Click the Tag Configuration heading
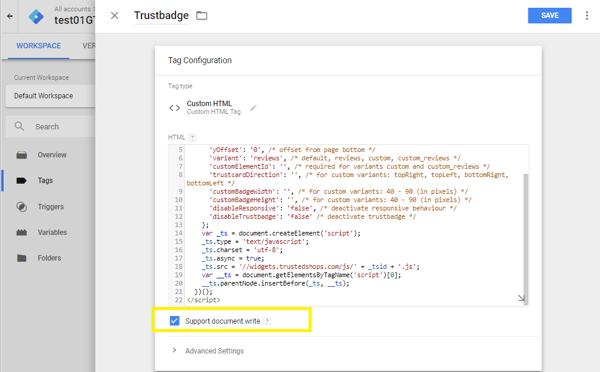This screenshot has width=600, height=372. pyautogui.click(x=200, y=60)
